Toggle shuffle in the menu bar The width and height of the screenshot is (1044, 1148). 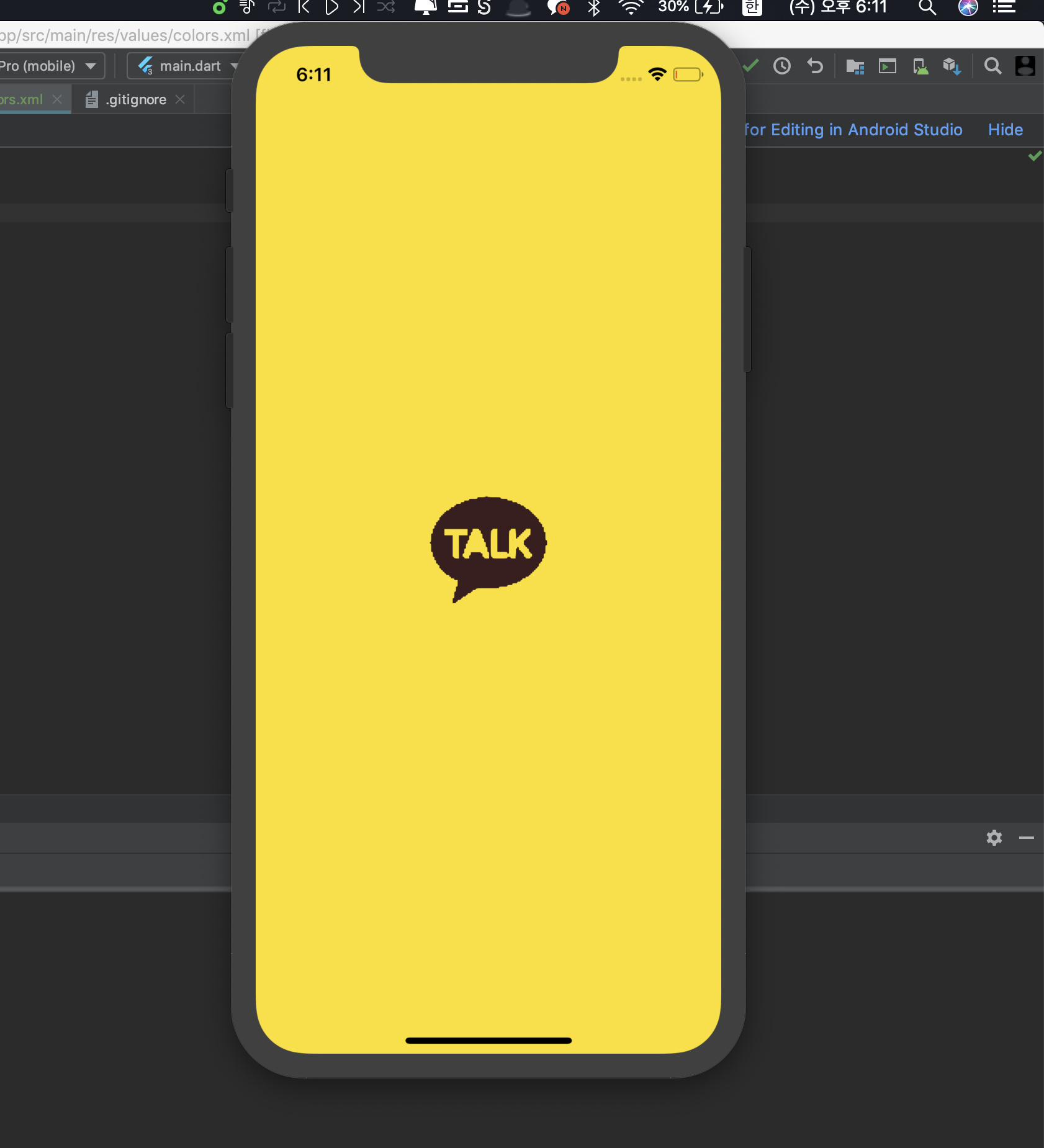pyautogui.click(x=386, y=7)
